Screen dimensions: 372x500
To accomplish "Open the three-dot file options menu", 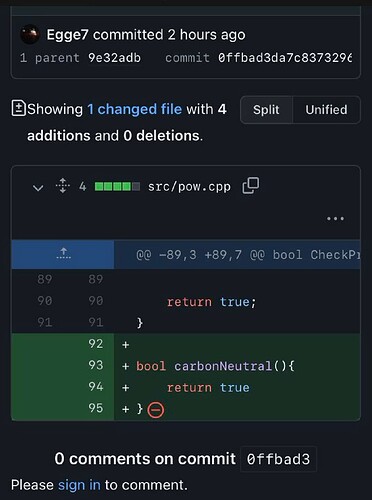I will [335, 219].
